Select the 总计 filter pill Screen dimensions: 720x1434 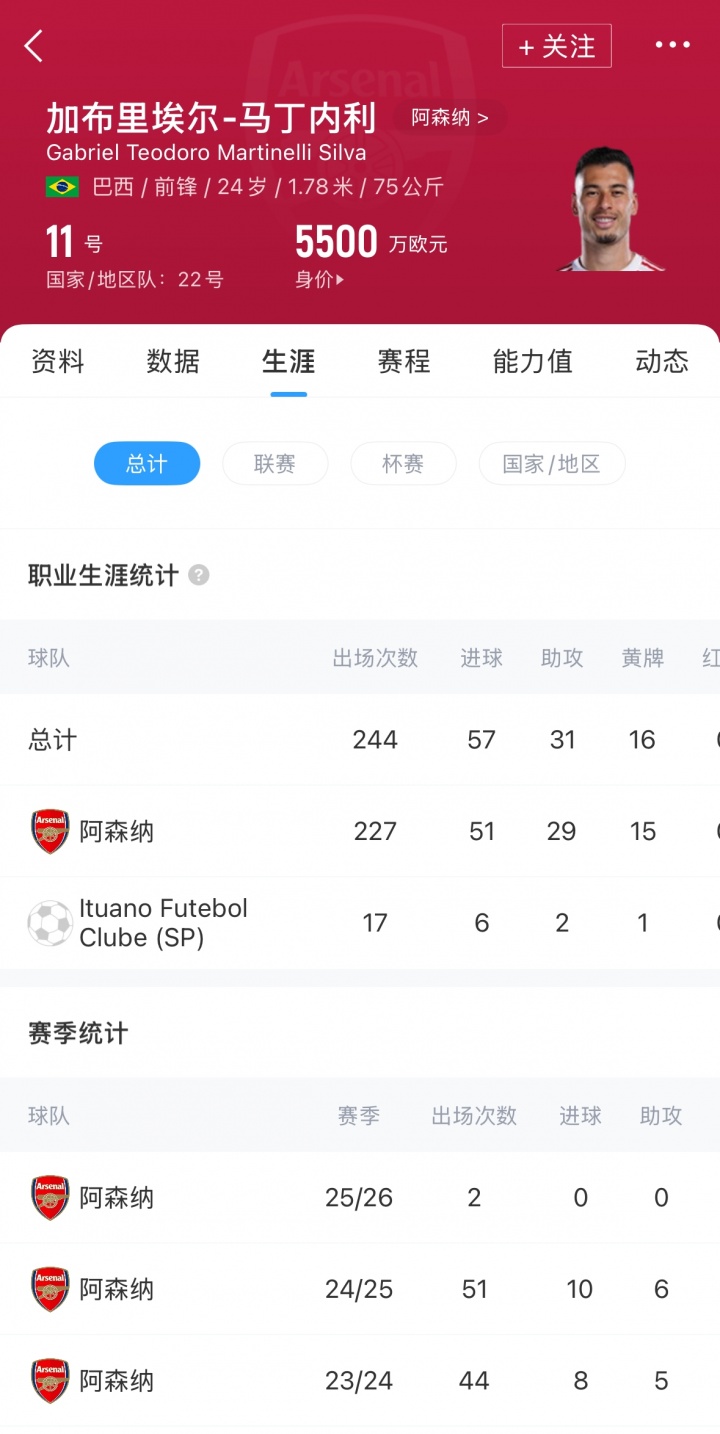click(147, 464)
